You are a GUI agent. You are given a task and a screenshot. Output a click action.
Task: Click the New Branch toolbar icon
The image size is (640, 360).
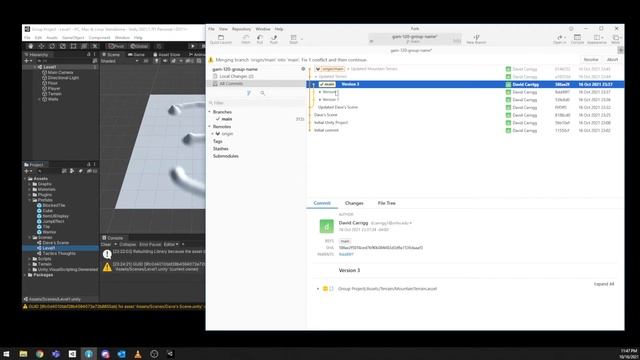(476, 39)
